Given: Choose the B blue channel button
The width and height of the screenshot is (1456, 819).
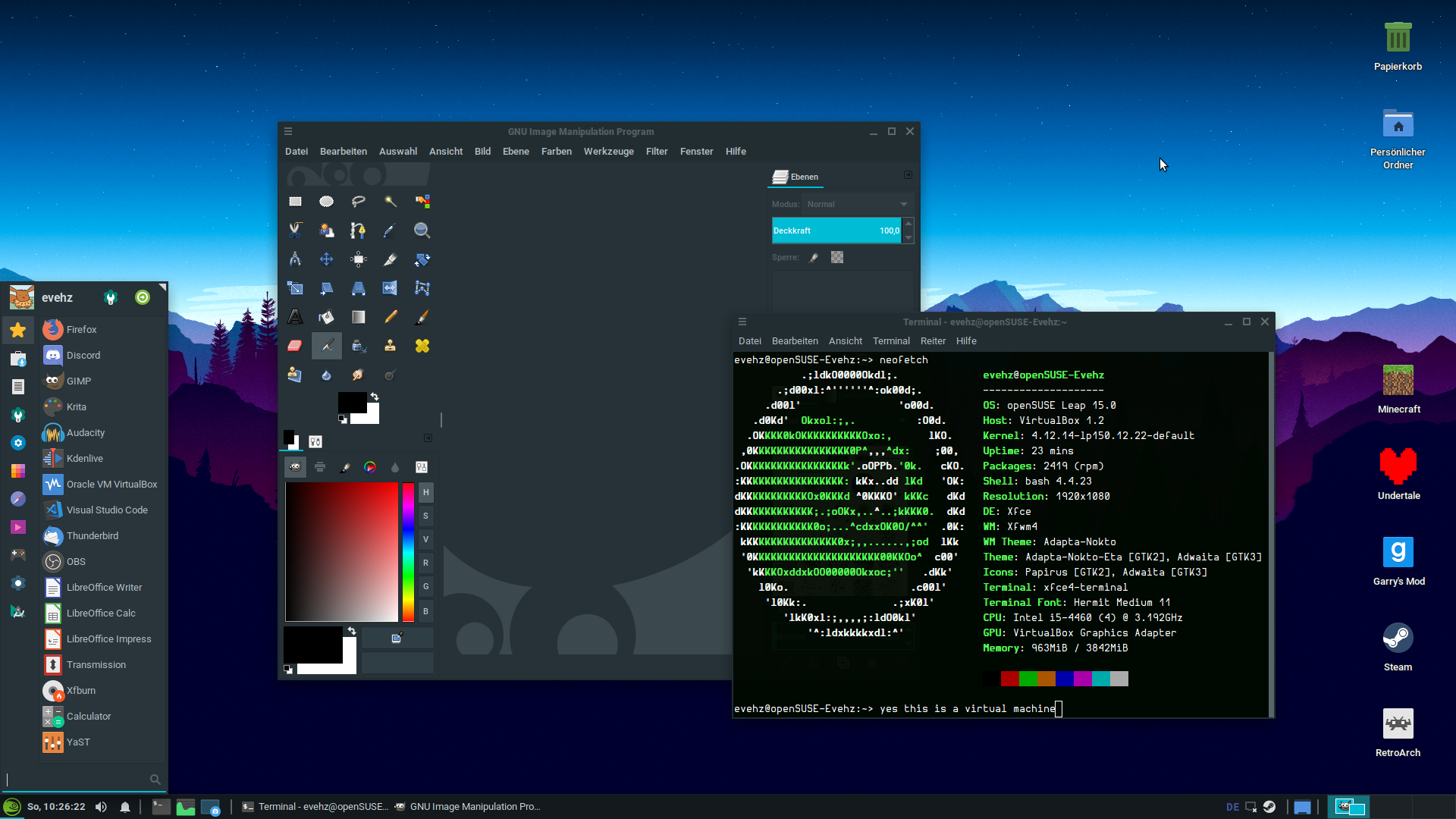Looking at the screenshot, I should click(x=426, y=611).
